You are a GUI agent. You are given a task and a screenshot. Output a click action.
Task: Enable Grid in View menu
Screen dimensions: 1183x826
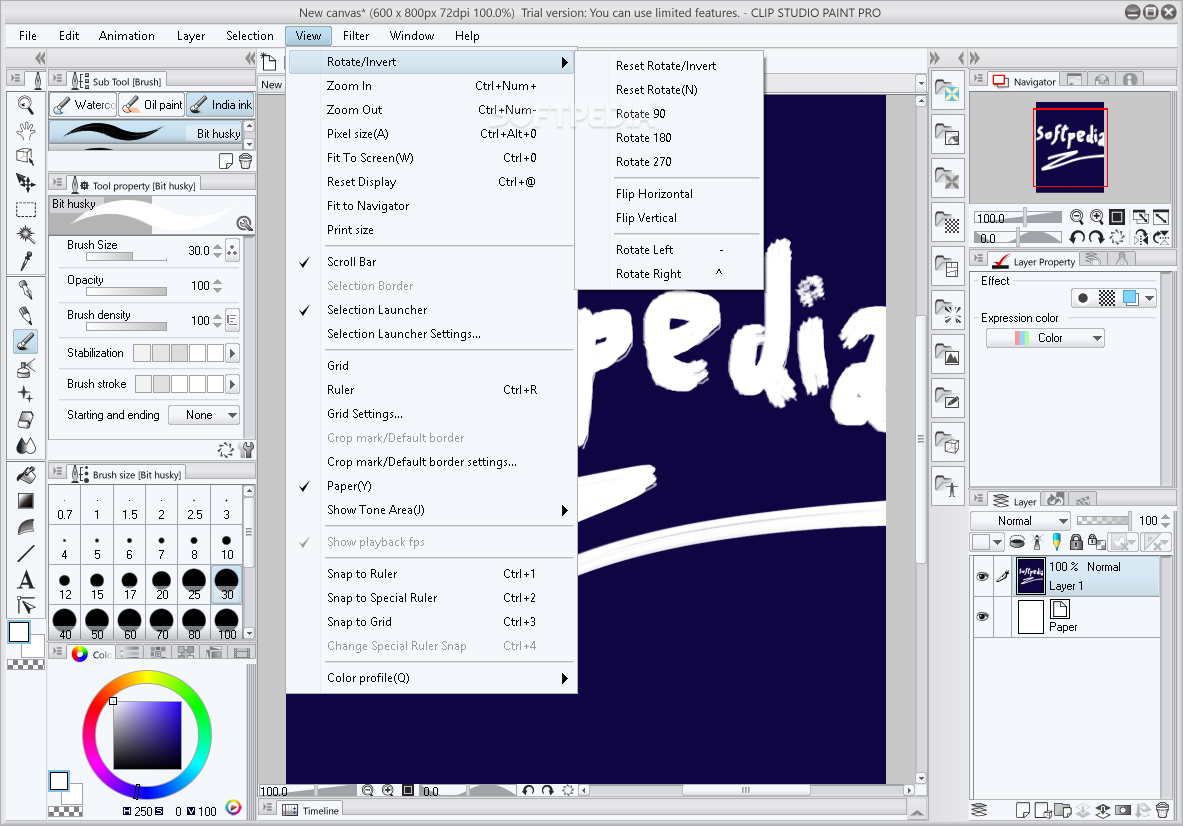coord(430,366)
